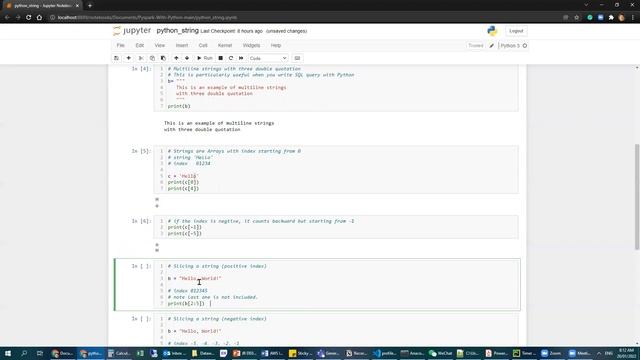Reload the page with the refresh icon
Viewport: 640px width, 360px height.
point(29,18)
